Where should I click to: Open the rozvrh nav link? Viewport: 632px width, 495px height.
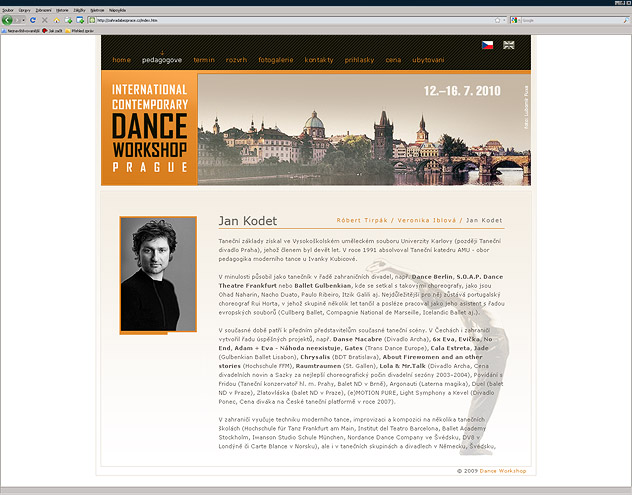tap(236, 60)
